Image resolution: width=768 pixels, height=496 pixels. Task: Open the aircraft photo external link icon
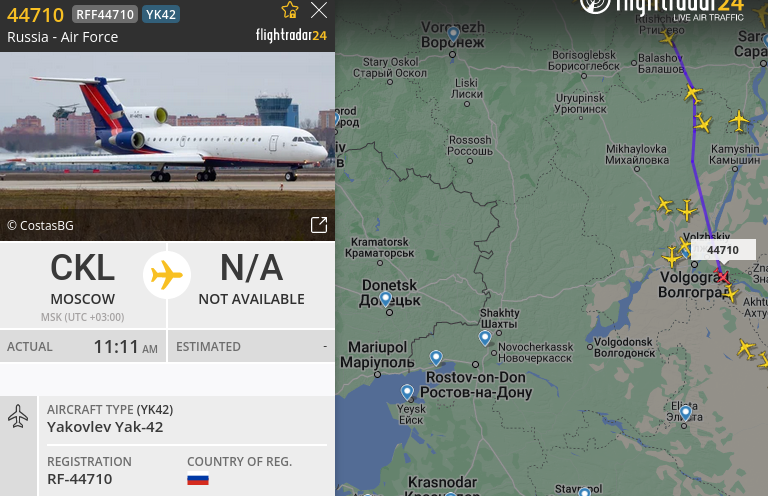319,225
